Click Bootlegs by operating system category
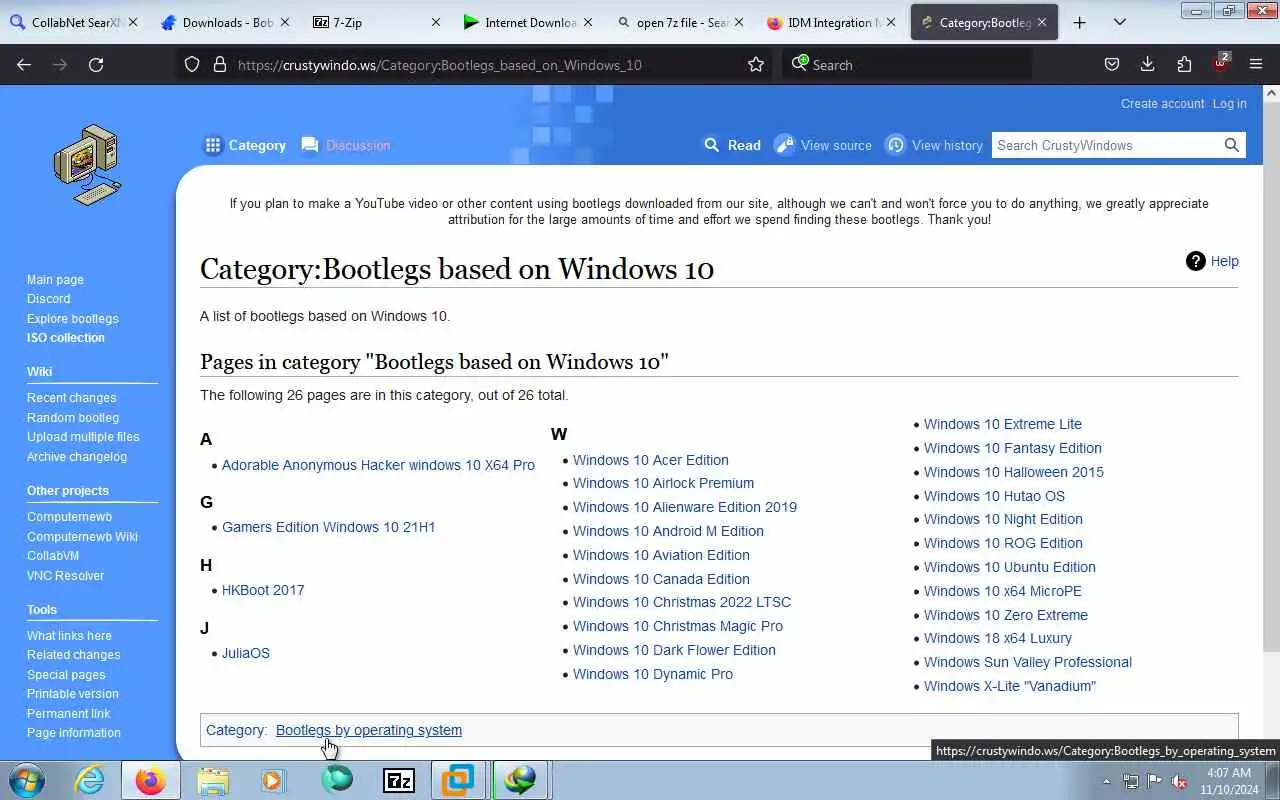 [x=369, y=730]
